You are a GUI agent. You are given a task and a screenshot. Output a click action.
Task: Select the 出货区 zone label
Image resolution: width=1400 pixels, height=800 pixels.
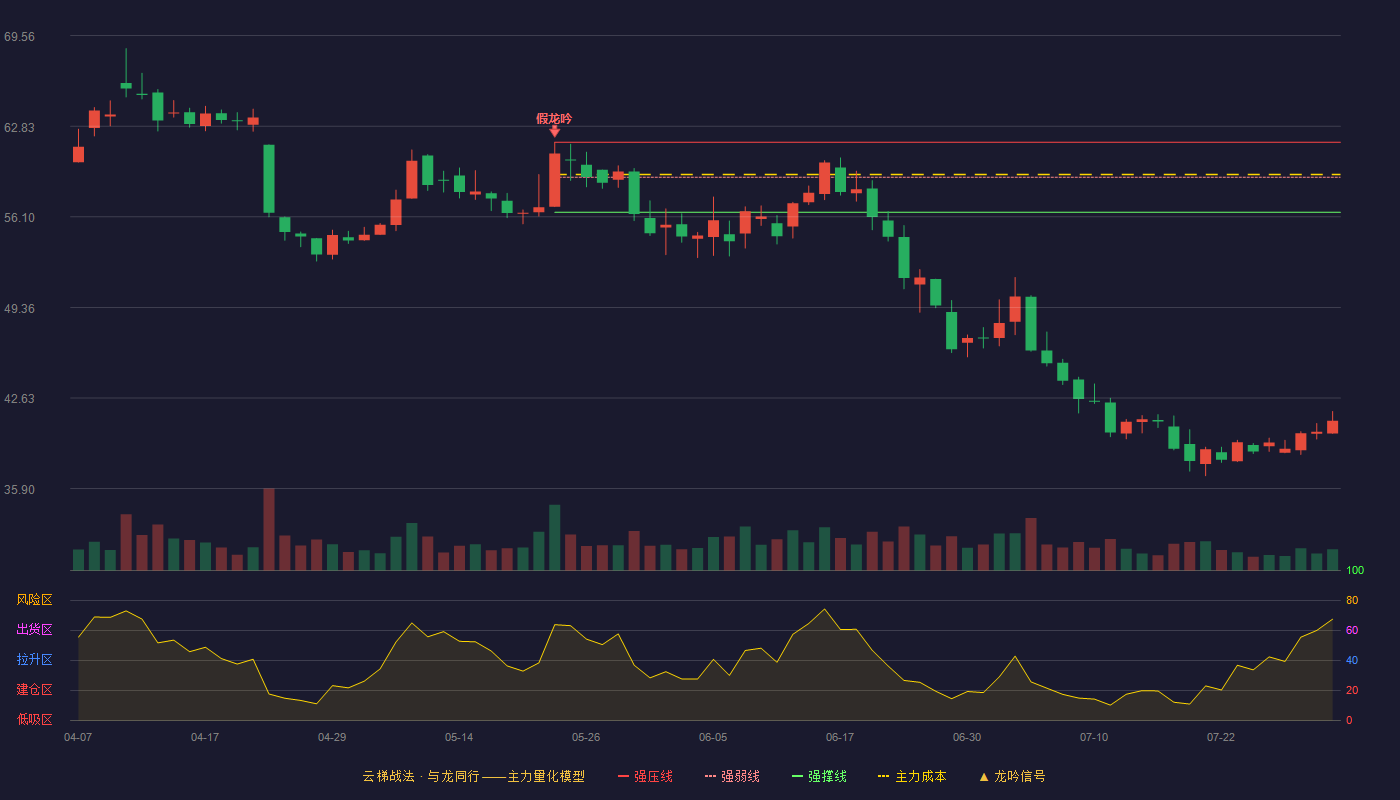[x=35, y=630]
